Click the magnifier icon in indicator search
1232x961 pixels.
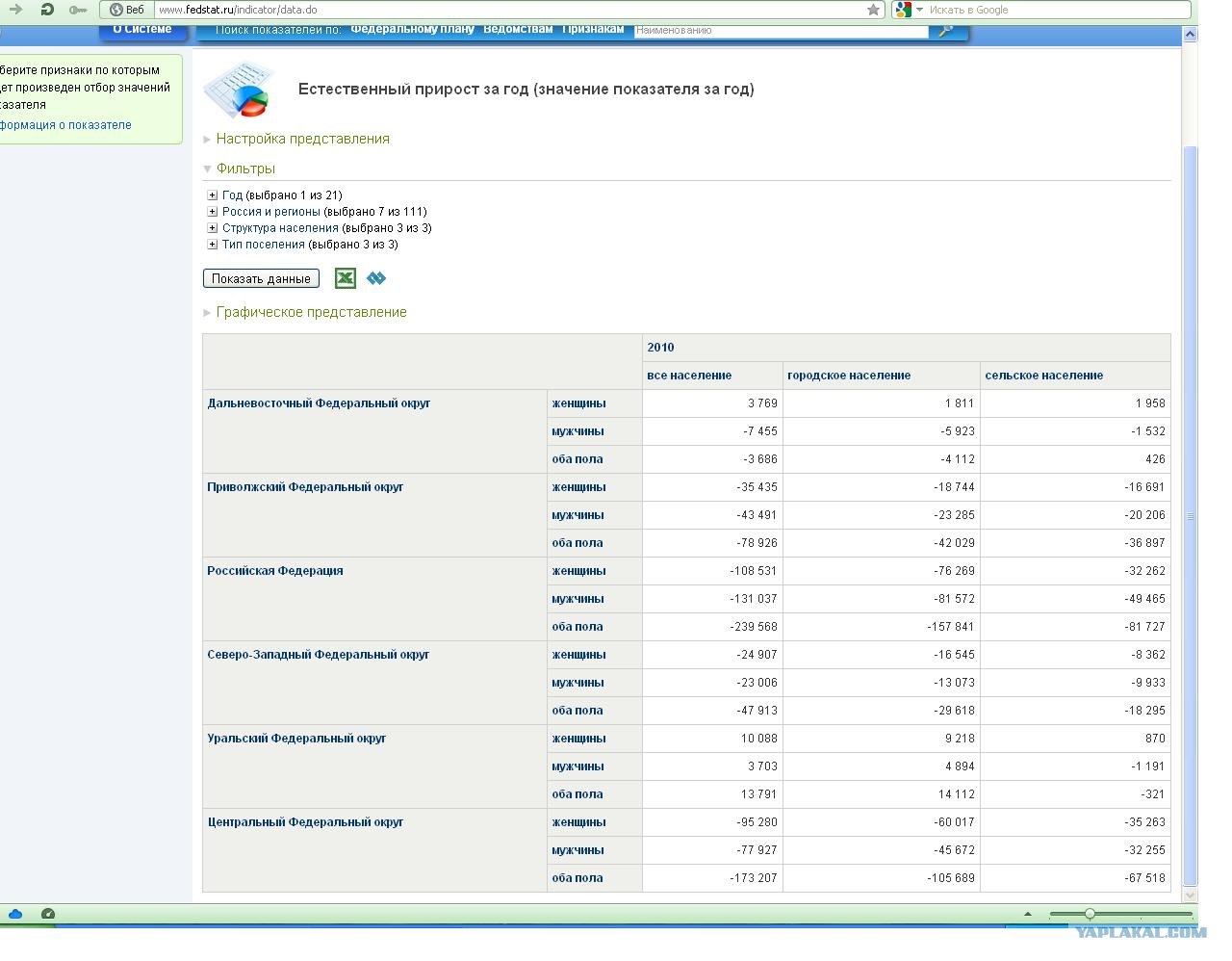pyautogui.click(x=945, y=30)
